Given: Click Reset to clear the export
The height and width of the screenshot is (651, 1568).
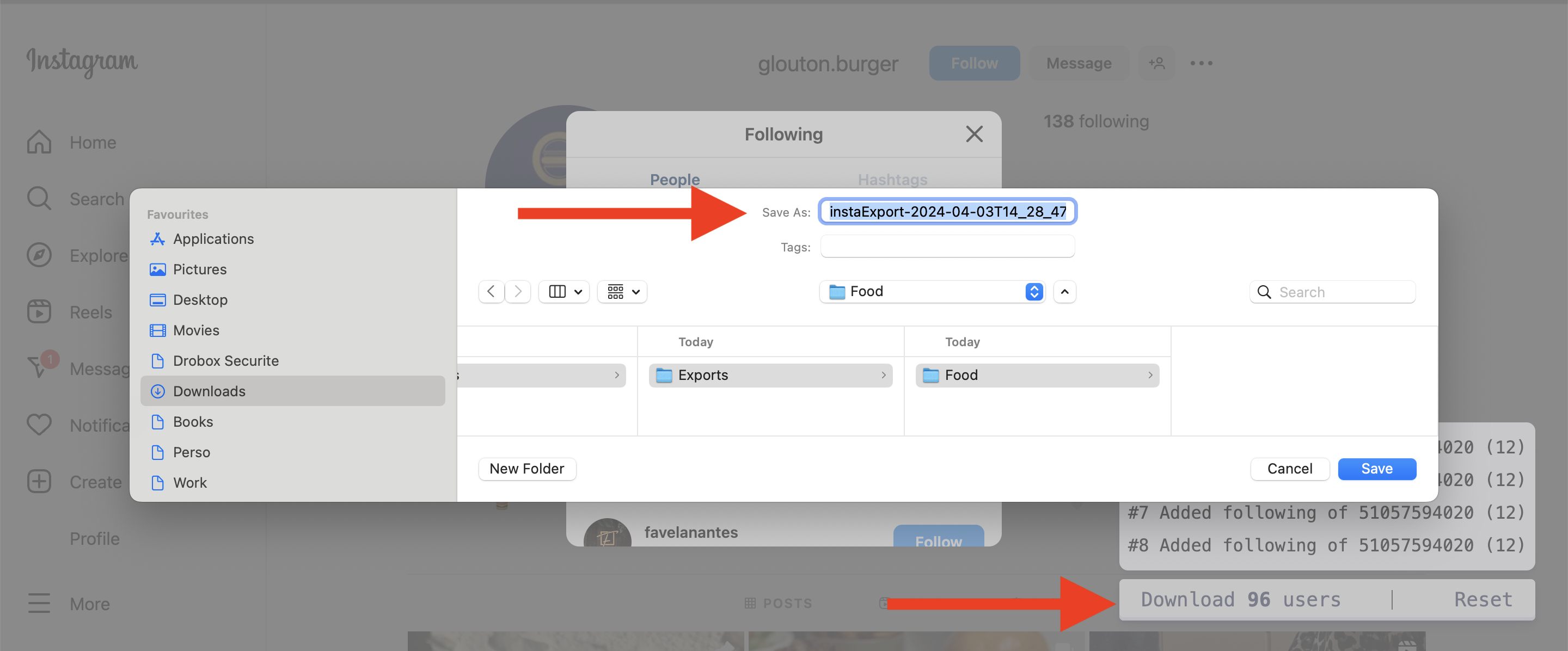Looking at the screenshot, I should [1483, 599].
